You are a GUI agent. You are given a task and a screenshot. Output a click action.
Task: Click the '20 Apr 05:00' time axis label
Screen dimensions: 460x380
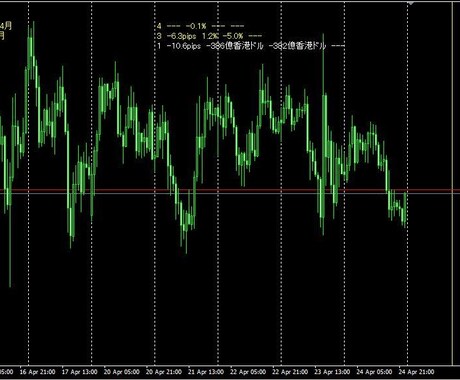click(122, 372)
